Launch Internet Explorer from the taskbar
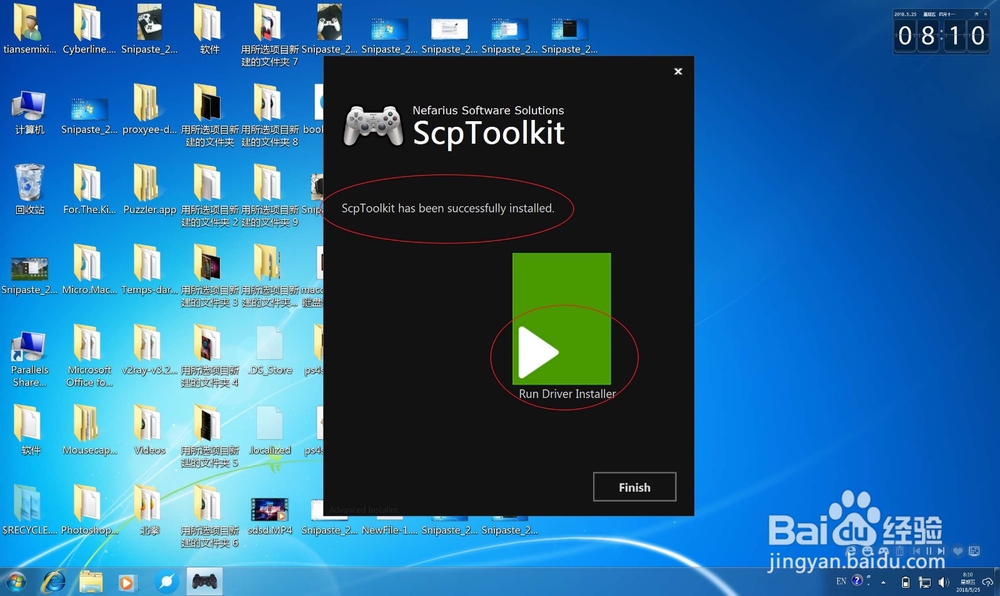The height and width of the screenshot is (596, 1000). click(54, 581)
